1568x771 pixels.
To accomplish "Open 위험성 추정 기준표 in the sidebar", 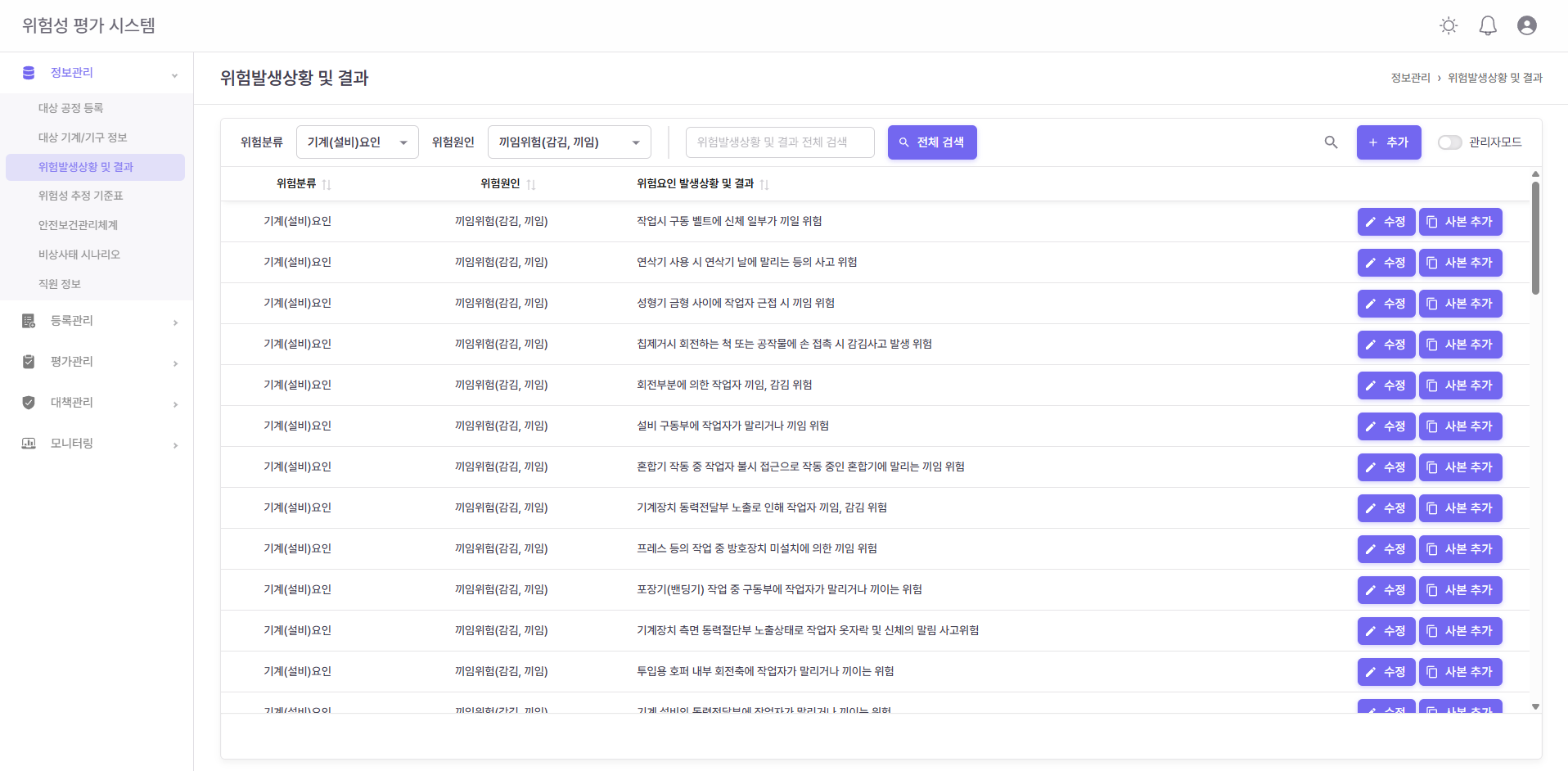I will click(x=81, y=196).
